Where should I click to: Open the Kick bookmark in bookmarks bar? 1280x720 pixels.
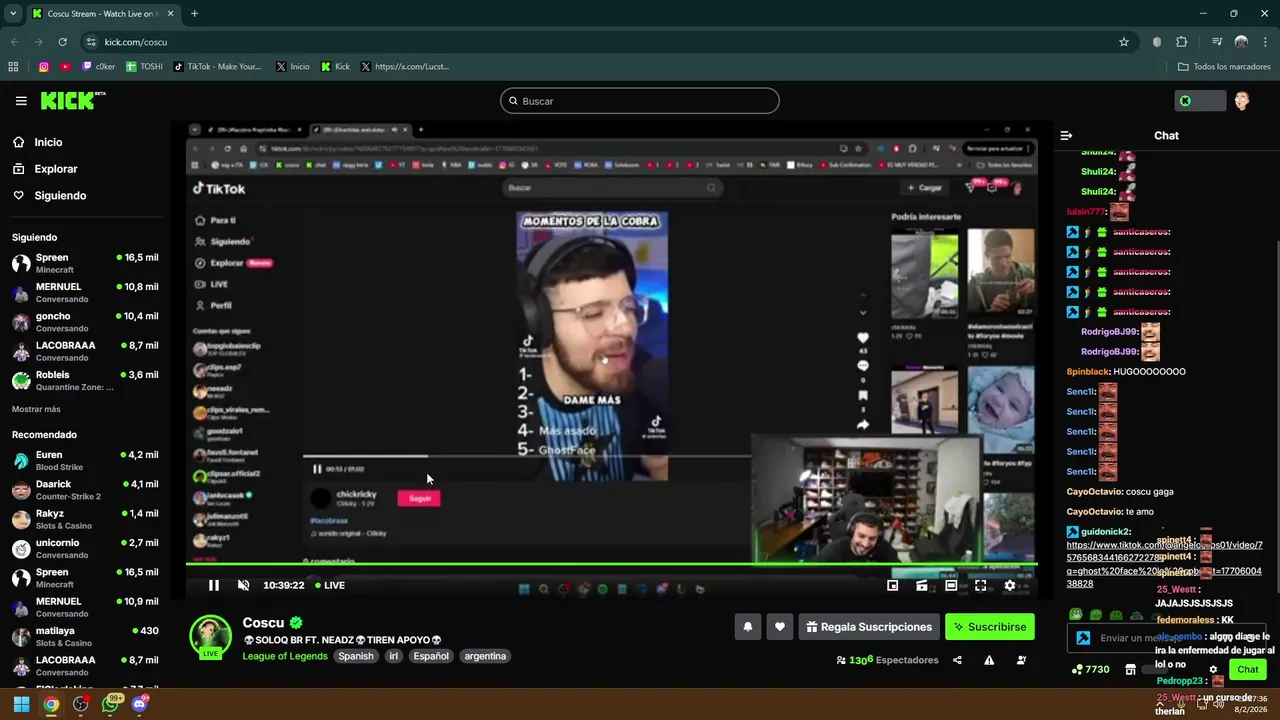coord(336,67)
